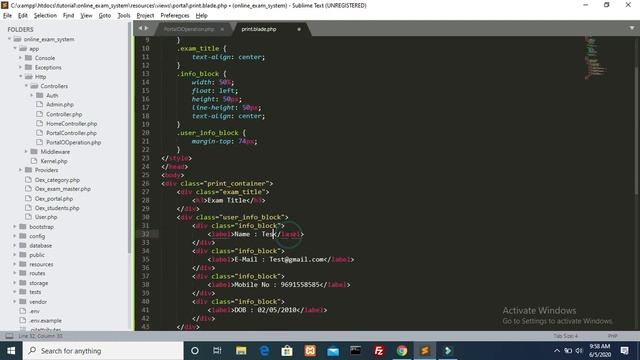Expand the Middleware folder

click(26, 152)
